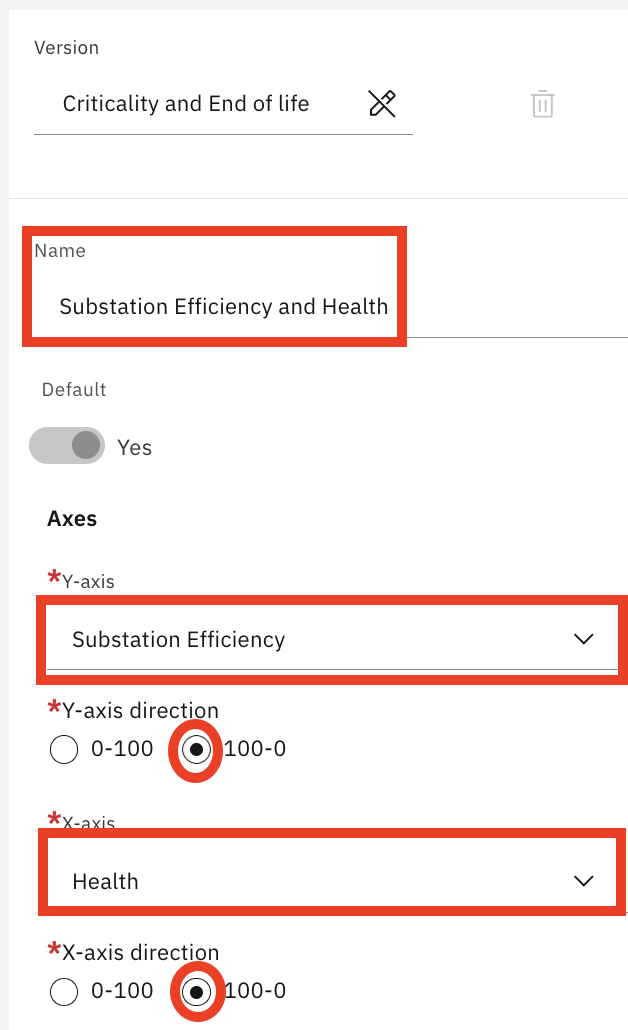Image resolution: width=628 pixels, height=1030 pixels.
Task: Click the Yes label beside Default toggle
Action: click(135, 448)
